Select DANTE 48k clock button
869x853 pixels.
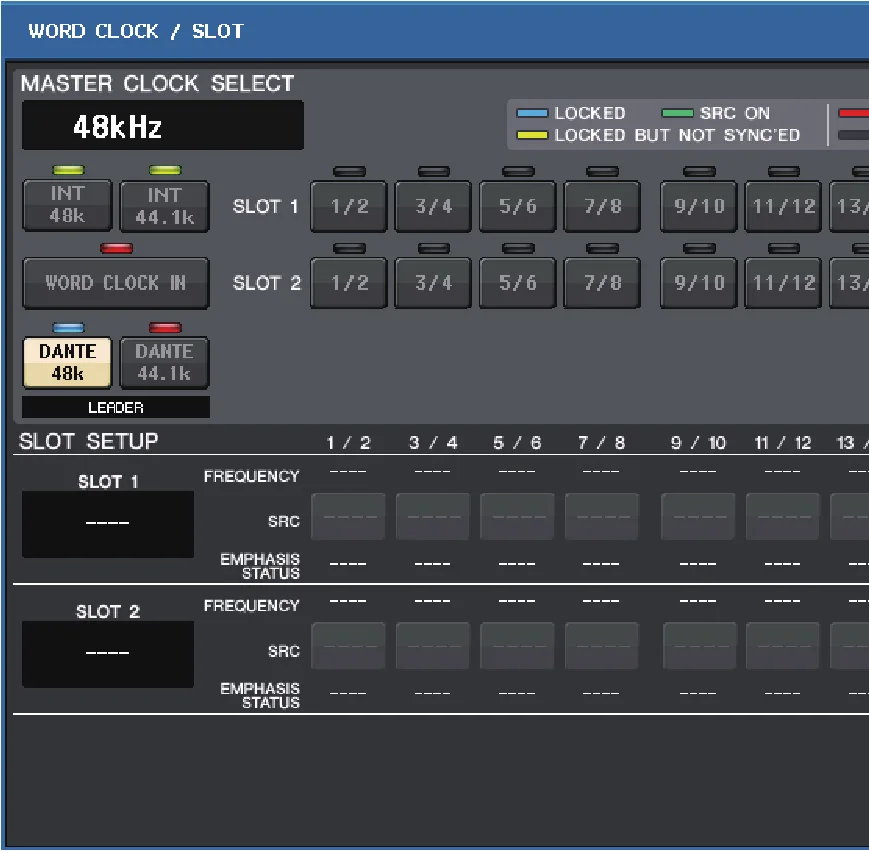point(67,362)
